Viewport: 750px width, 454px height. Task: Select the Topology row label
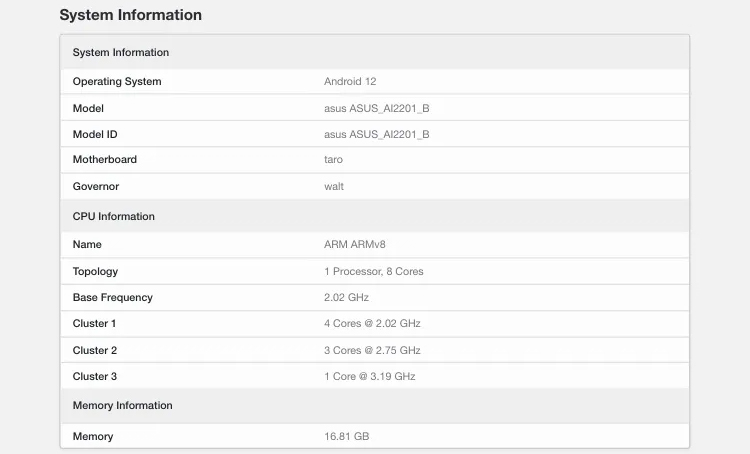[95, 271]
